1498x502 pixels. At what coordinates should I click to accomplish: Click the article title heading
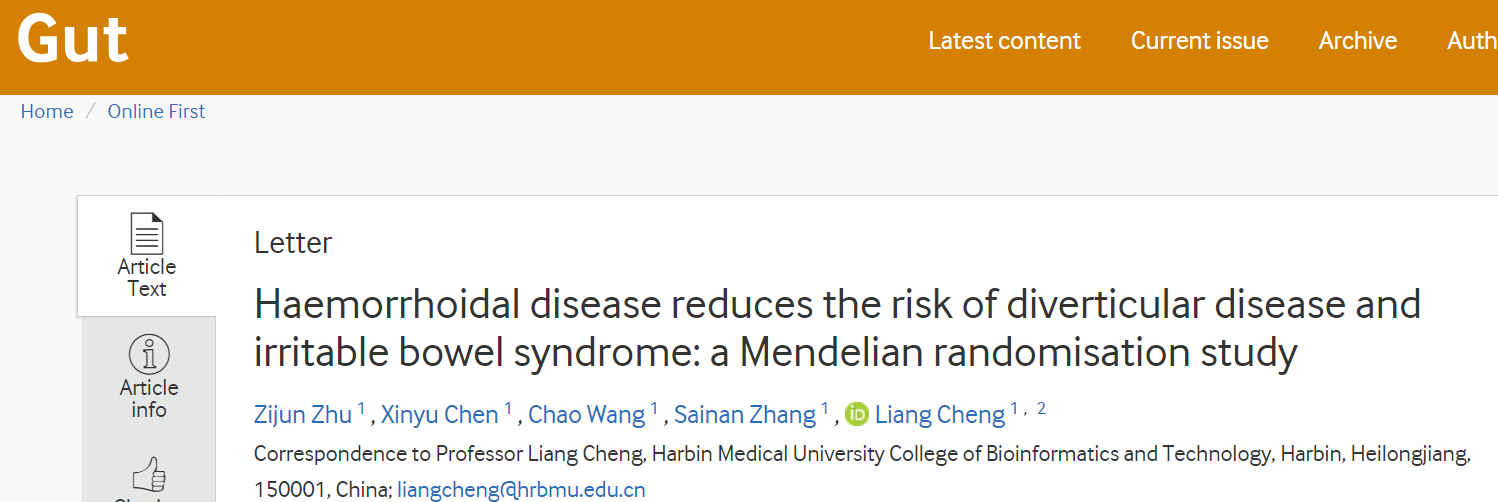pos(837,328)
